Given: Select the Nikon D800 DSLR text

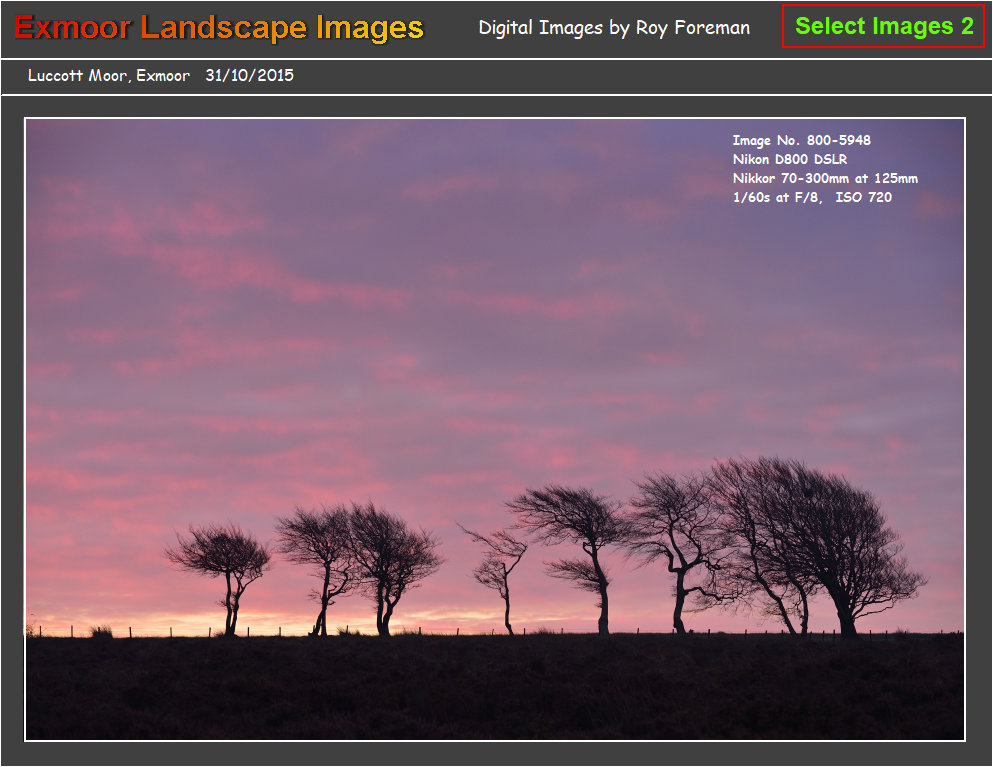Looking at the screenshot, I should [x=790, y=159].
